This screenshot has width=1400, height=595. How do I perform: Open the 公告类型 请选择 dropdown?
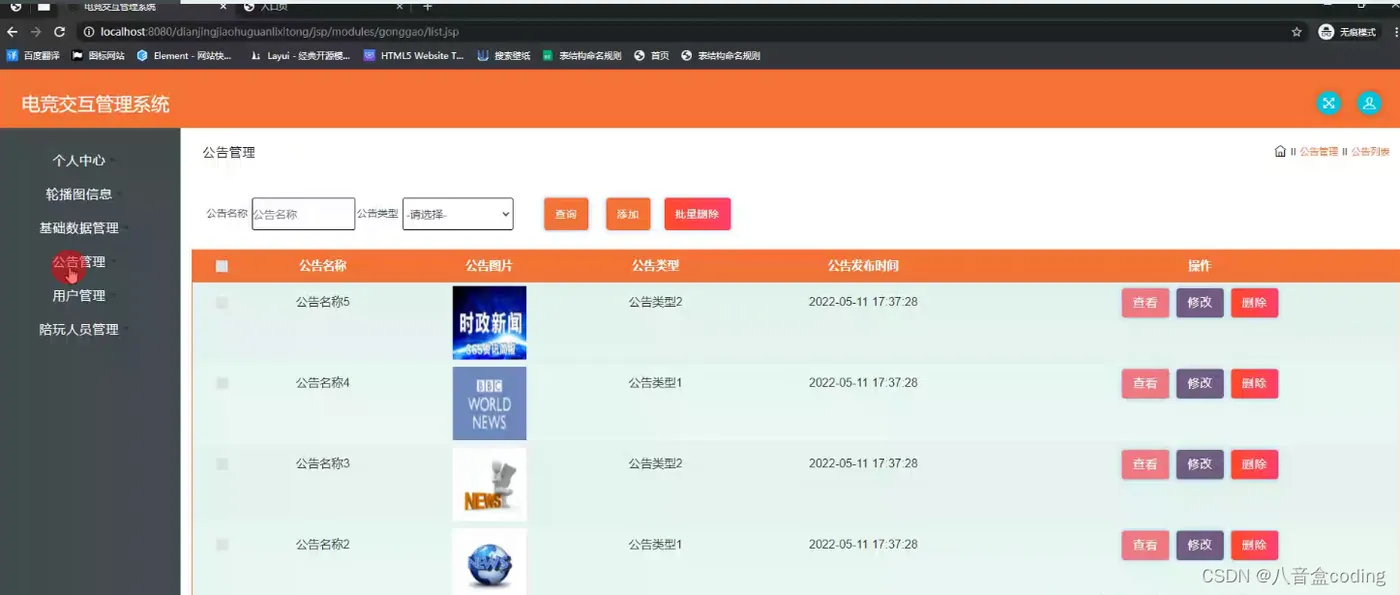458,214
